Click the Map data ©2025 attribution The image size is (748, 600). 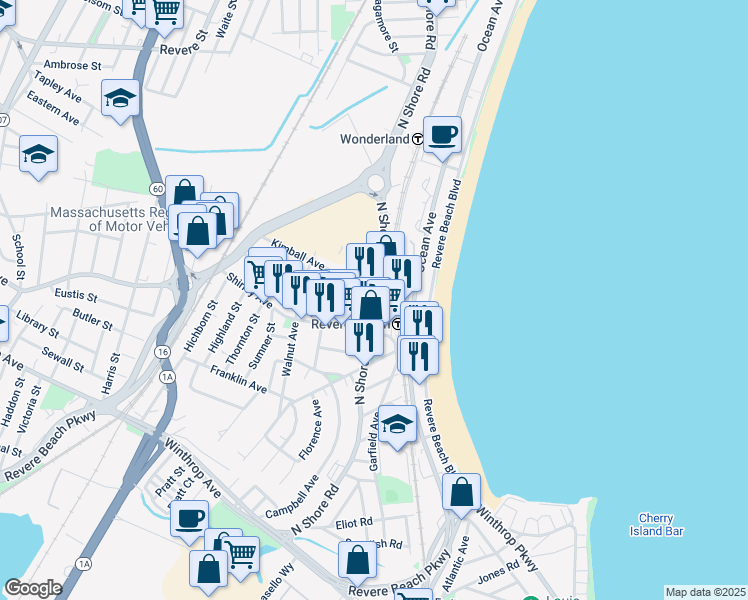point(706,593)
